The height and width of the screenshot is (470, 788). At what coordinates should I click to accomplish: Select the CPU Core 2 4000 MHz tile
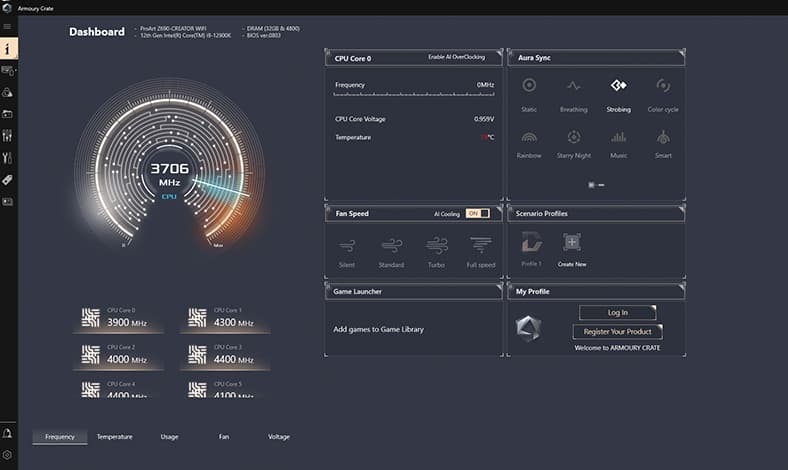pos(118,355)
